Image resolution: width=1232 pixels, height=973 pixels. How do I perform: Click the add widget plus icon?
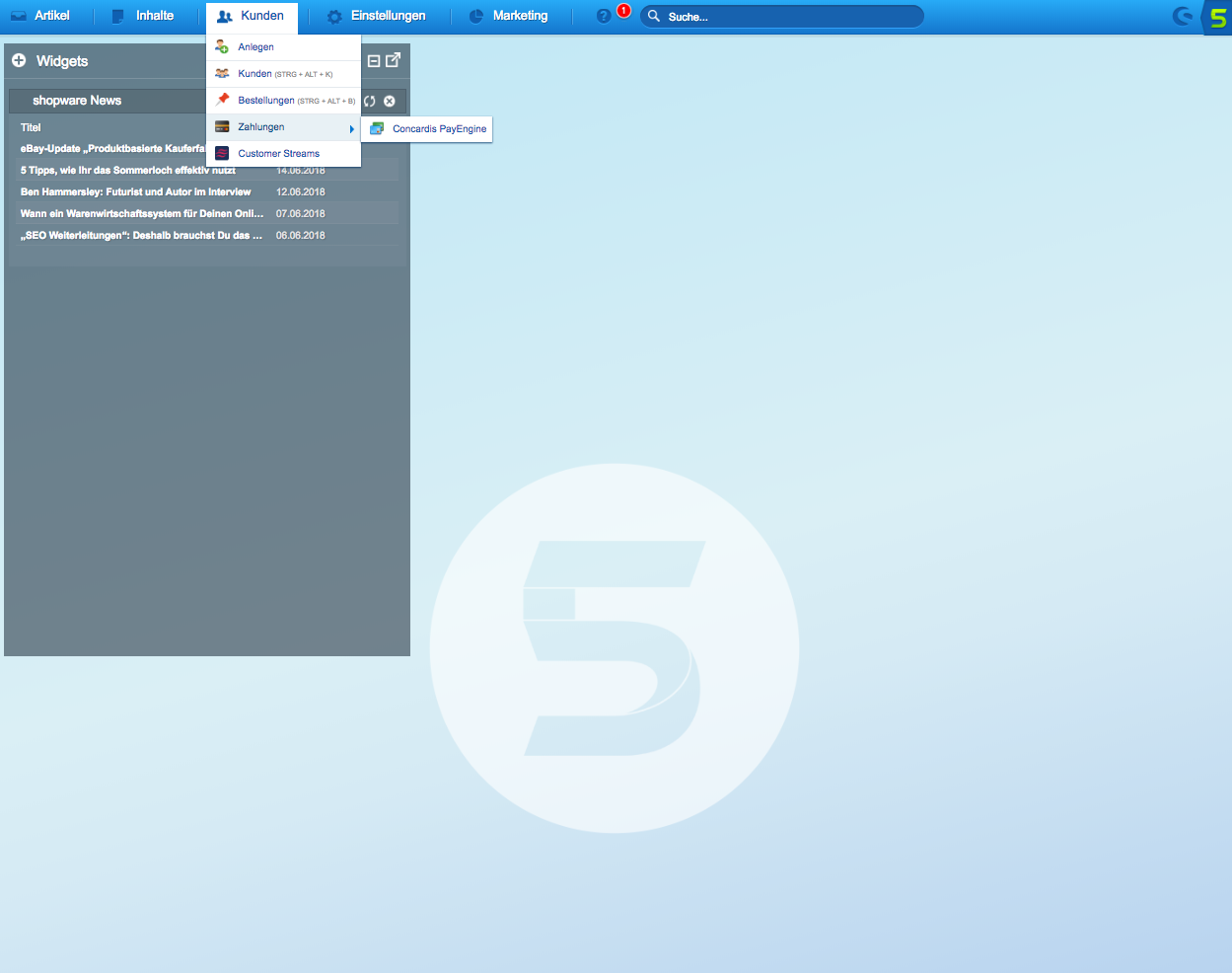coord(19,61)
